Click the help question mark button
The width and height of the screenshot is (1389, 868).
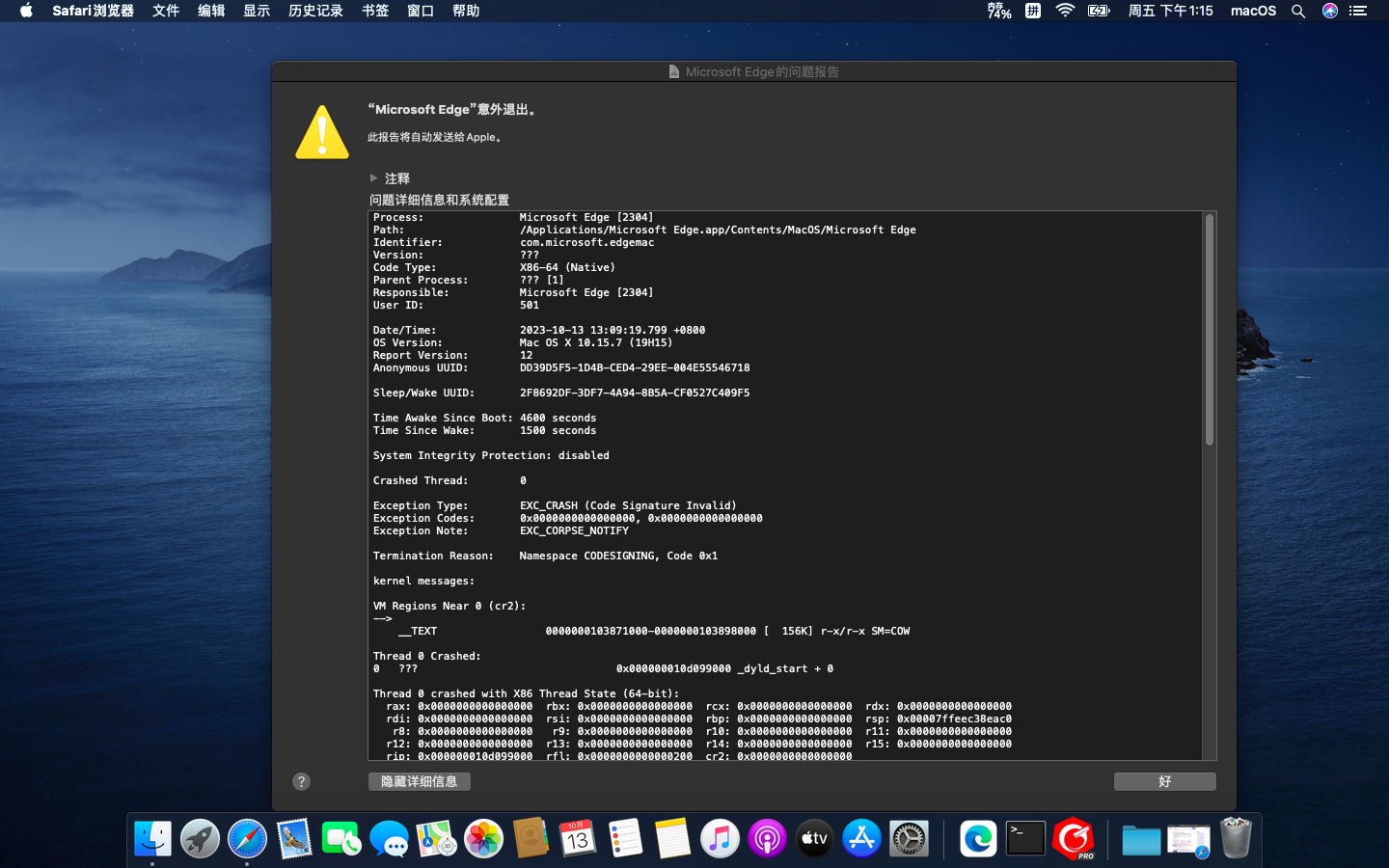[301, 781]
